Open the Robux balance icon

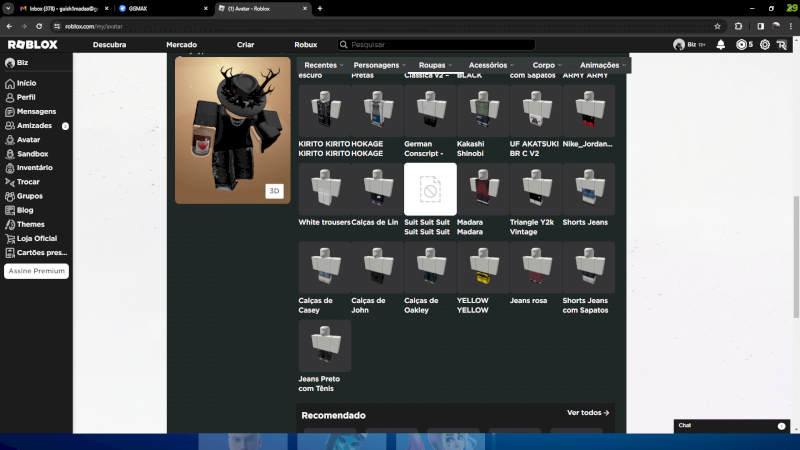(x=741, y=45)
